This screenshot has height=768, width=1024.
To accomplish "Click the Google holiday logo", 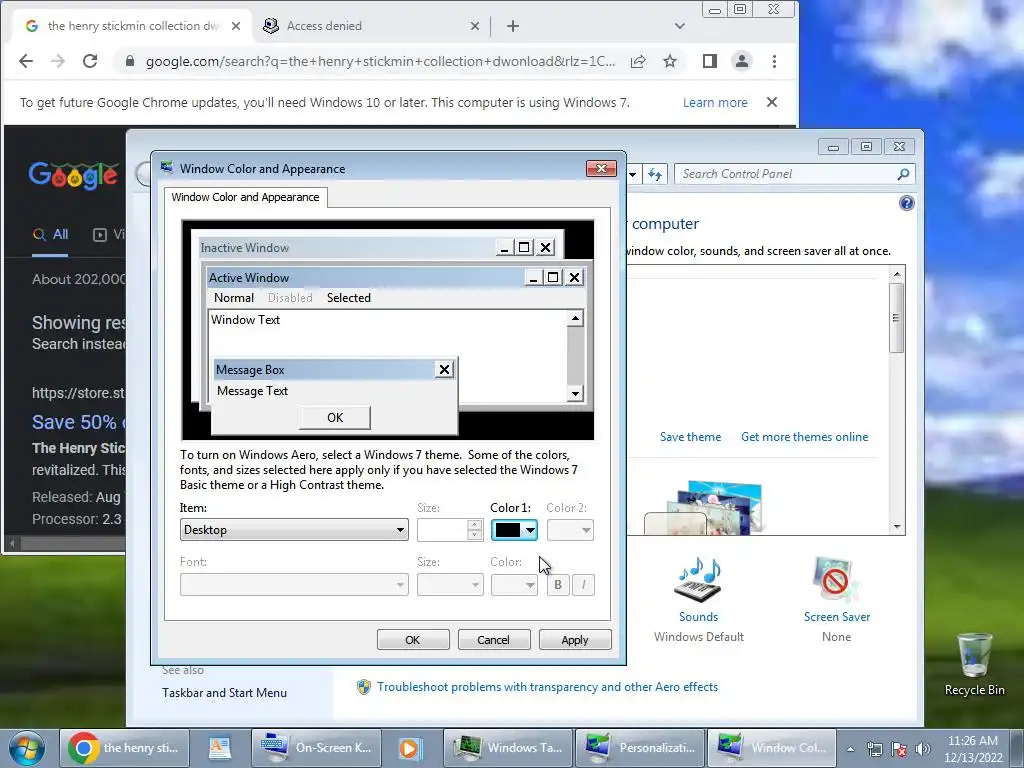I will (73, 176).
